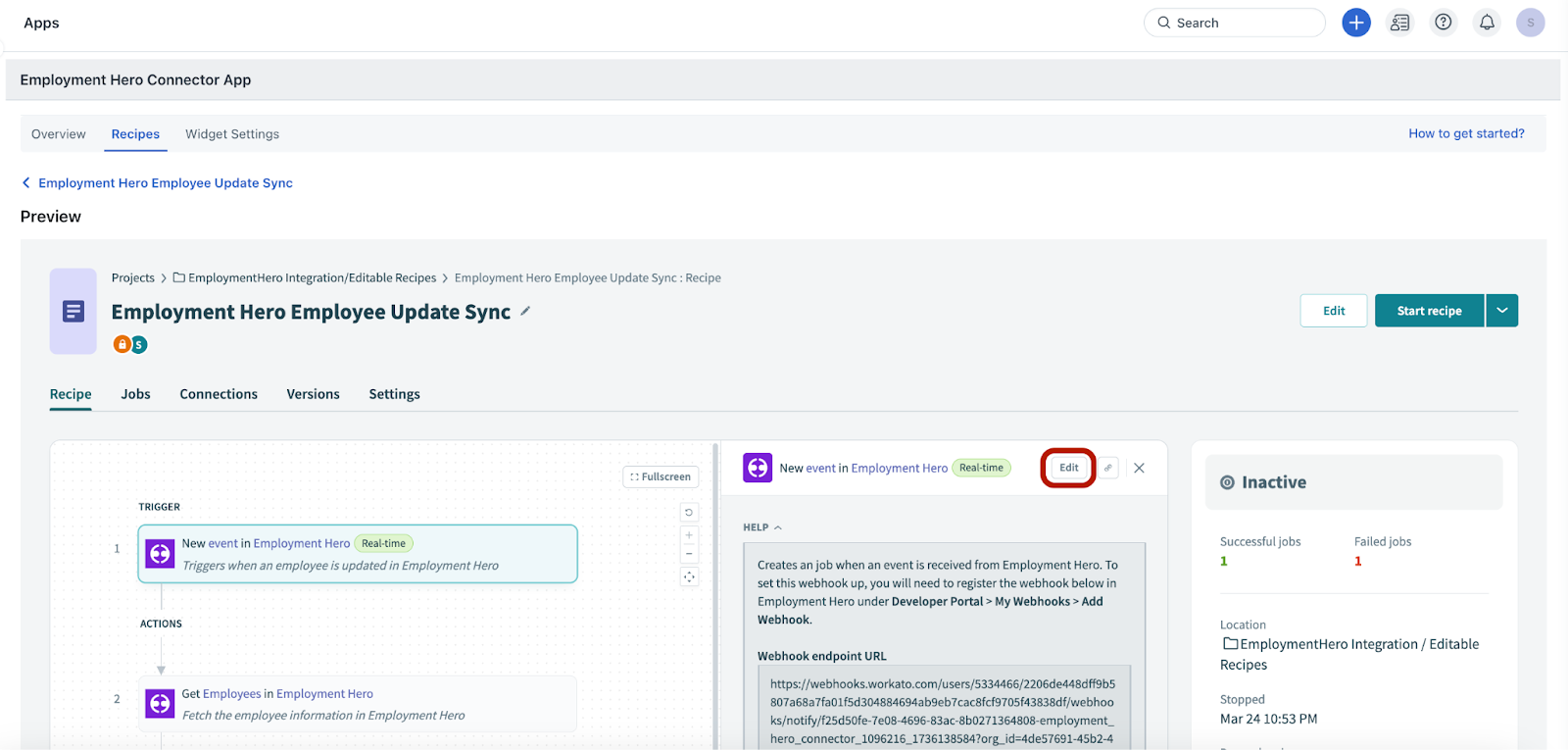
Task: Click Projects in the breadcrumb
Action: click(133, 278)
